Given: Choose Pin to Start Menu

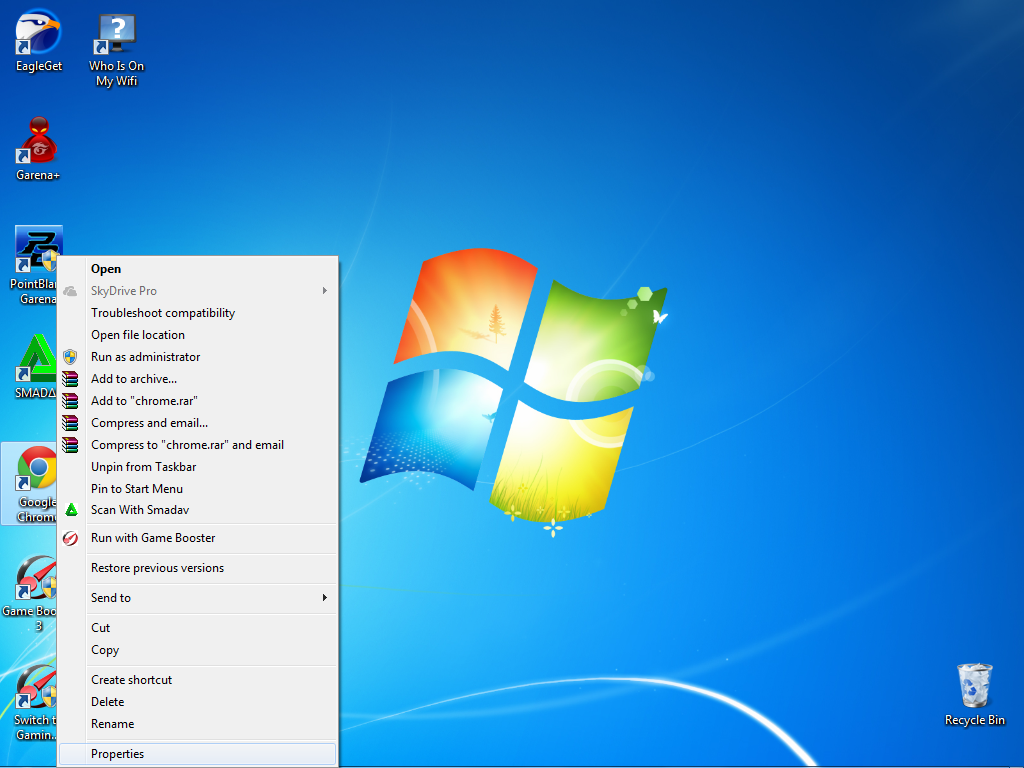Looking at the screenshot, I should (x=198, y=488).
